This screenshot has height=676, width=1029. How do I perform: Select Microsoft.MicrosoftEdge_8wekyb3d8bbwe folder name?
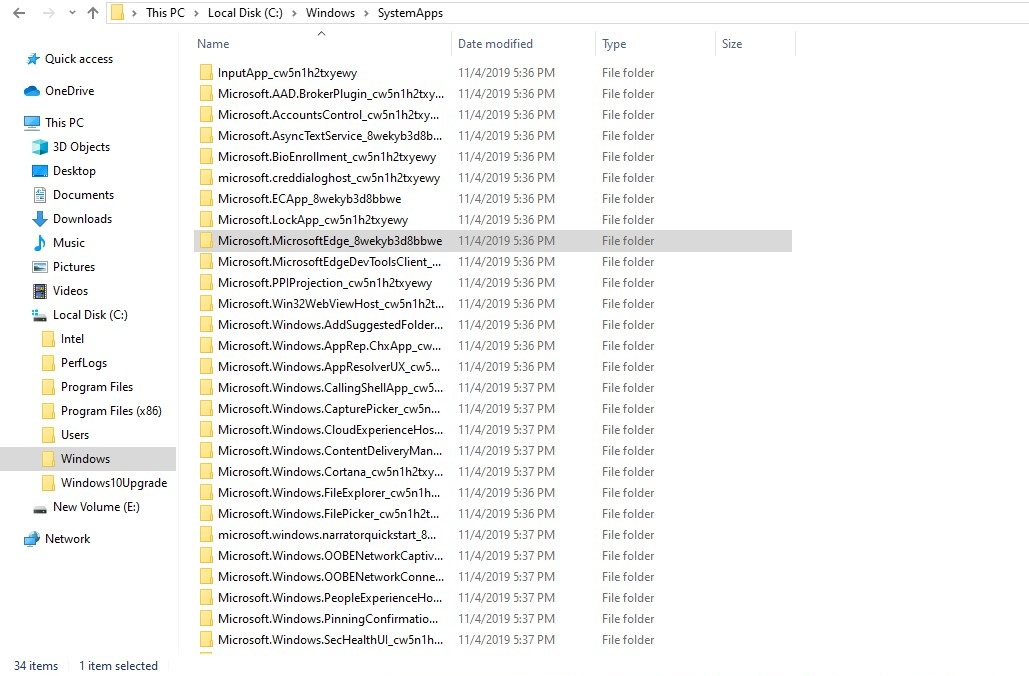tap(329, 241)
